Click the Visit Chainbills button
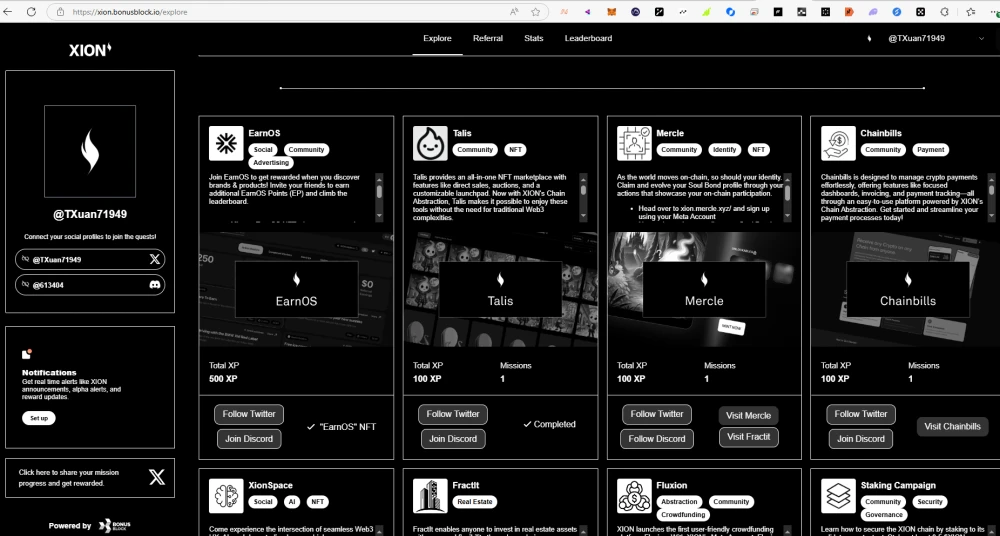Viewport: 1000px width, 536px height. coord(952,426)
